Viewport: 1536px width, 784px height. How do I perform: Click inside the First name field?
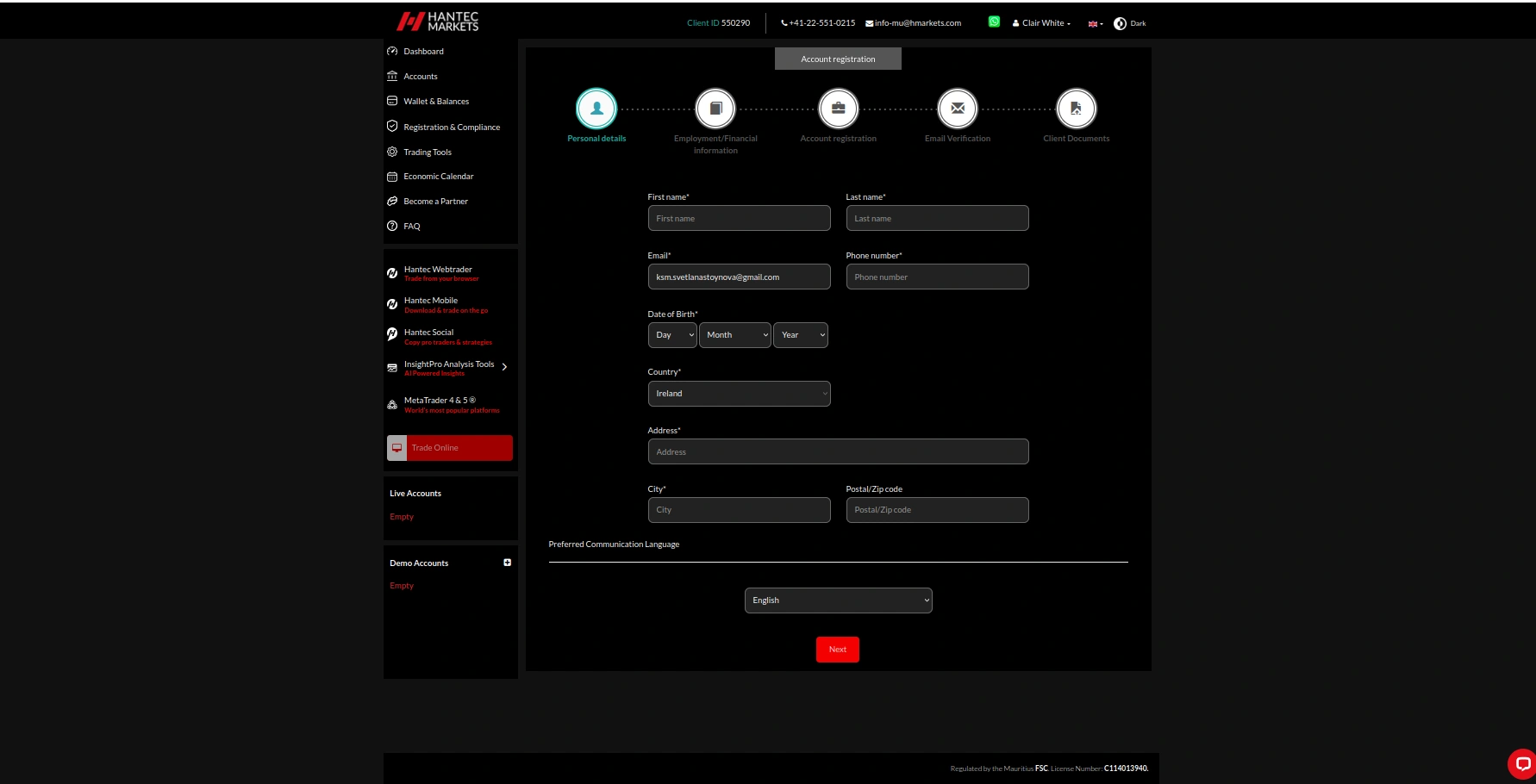[739, 218]
